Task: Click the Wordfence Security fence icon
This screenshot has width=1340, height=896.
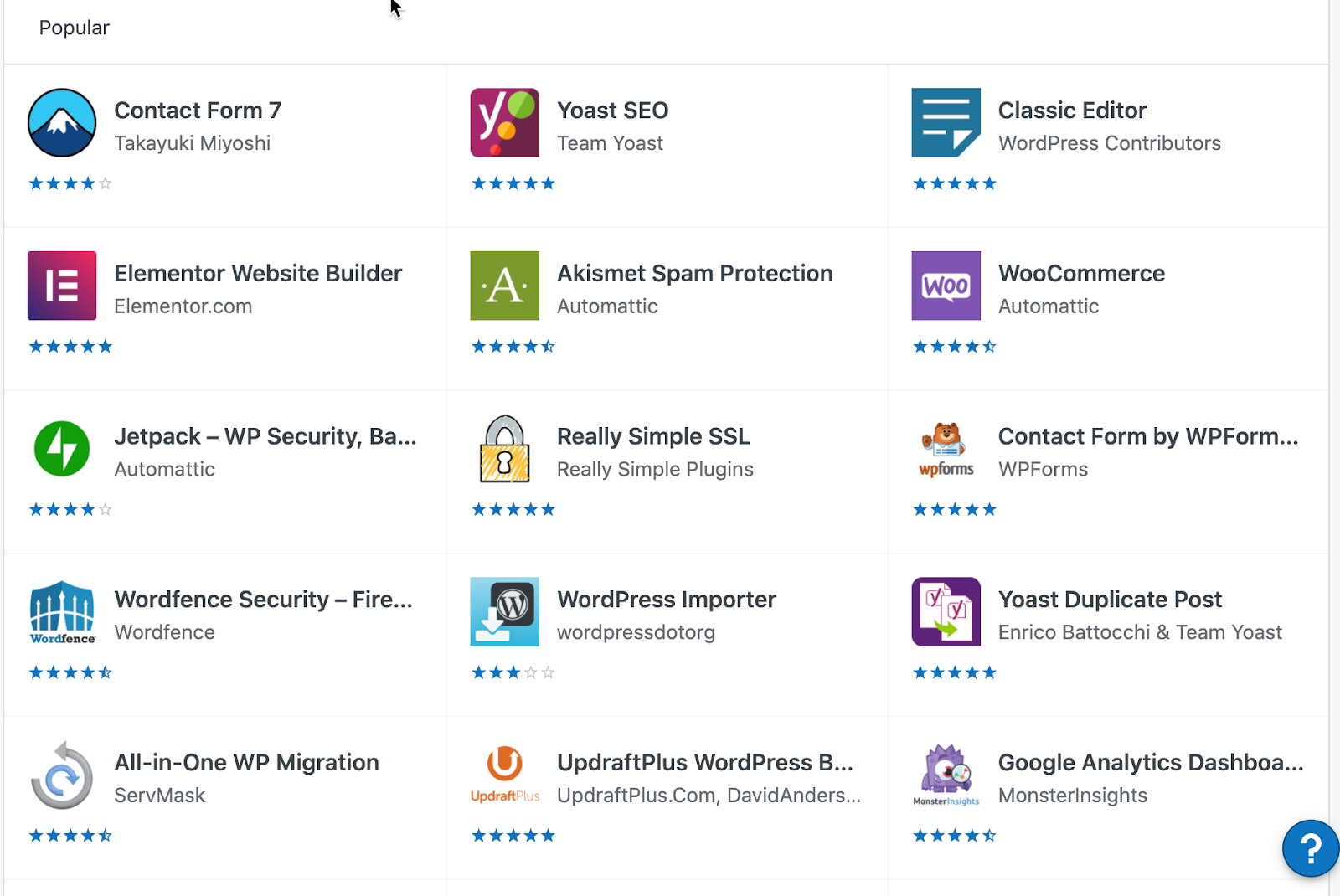Action: [x=62, y=612]
